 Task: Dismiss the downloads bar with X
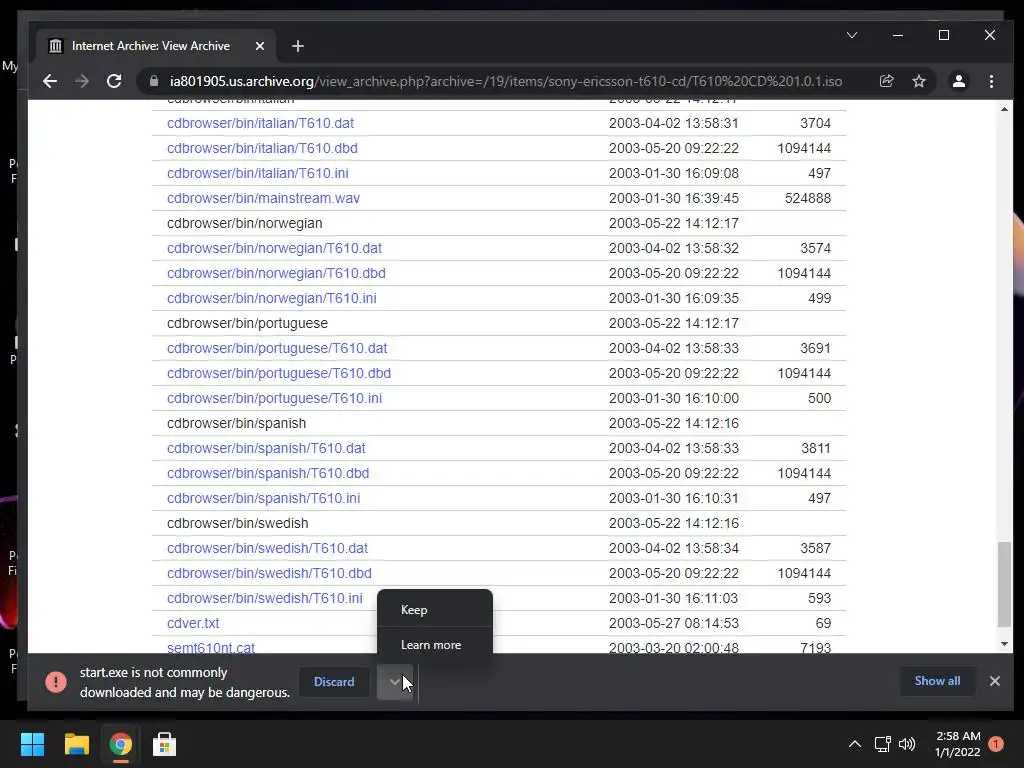pyautogui.click(x=995, y=681)
